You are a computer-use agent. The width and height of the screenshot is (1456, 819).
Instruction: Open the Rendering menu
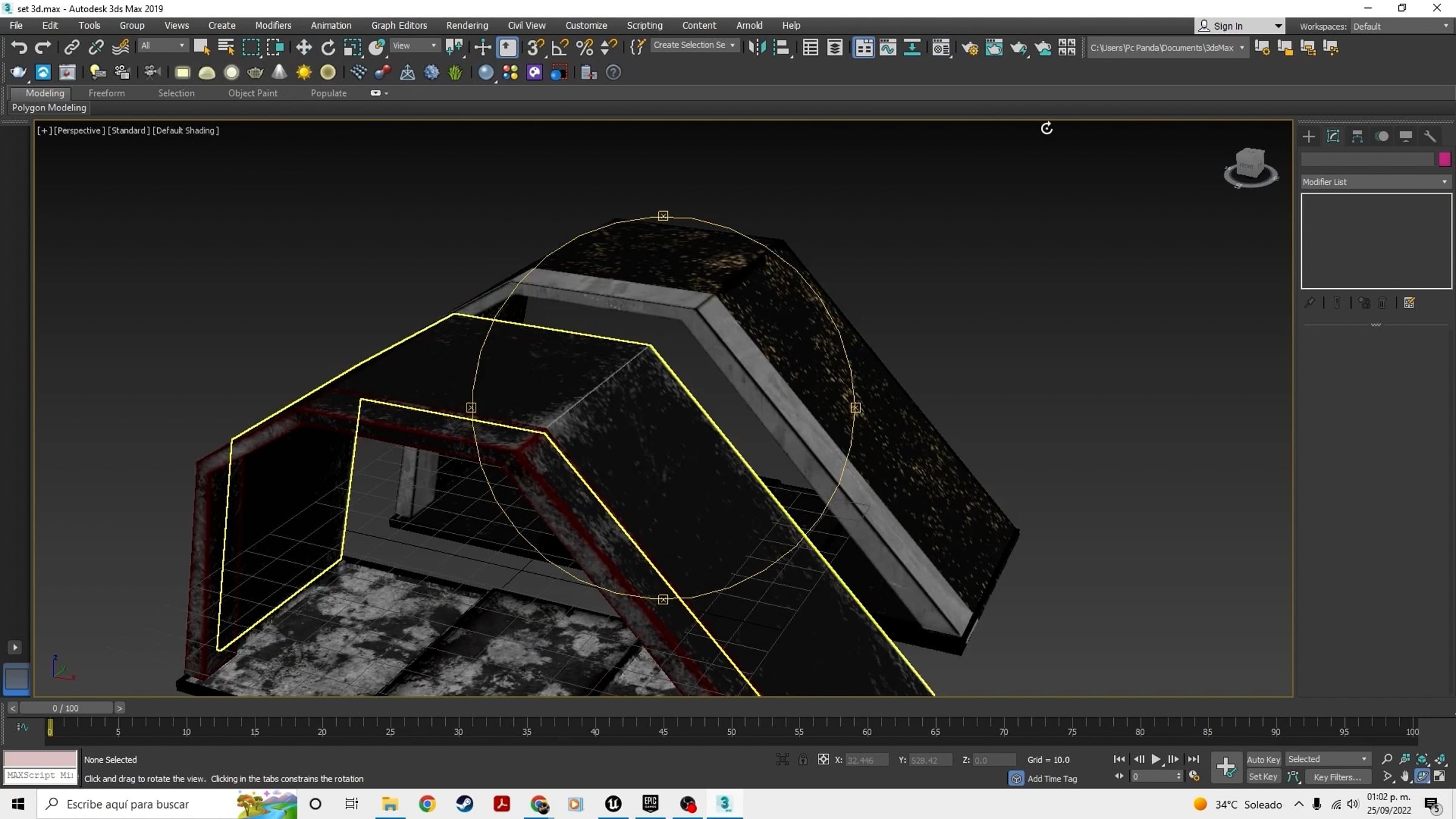tap(467, 25)
